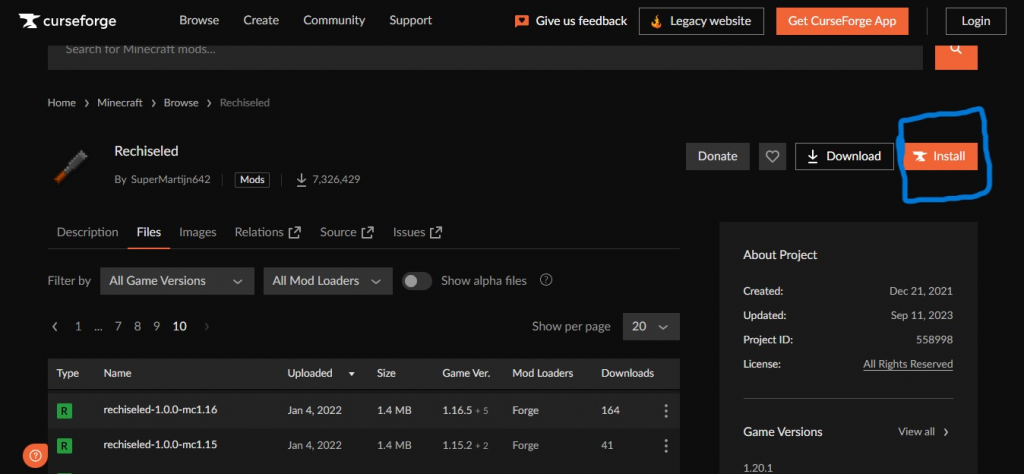Screen dimensions: 1024x474
Task: Click the orange search magnifier button
Action: (x=956, y=55)
